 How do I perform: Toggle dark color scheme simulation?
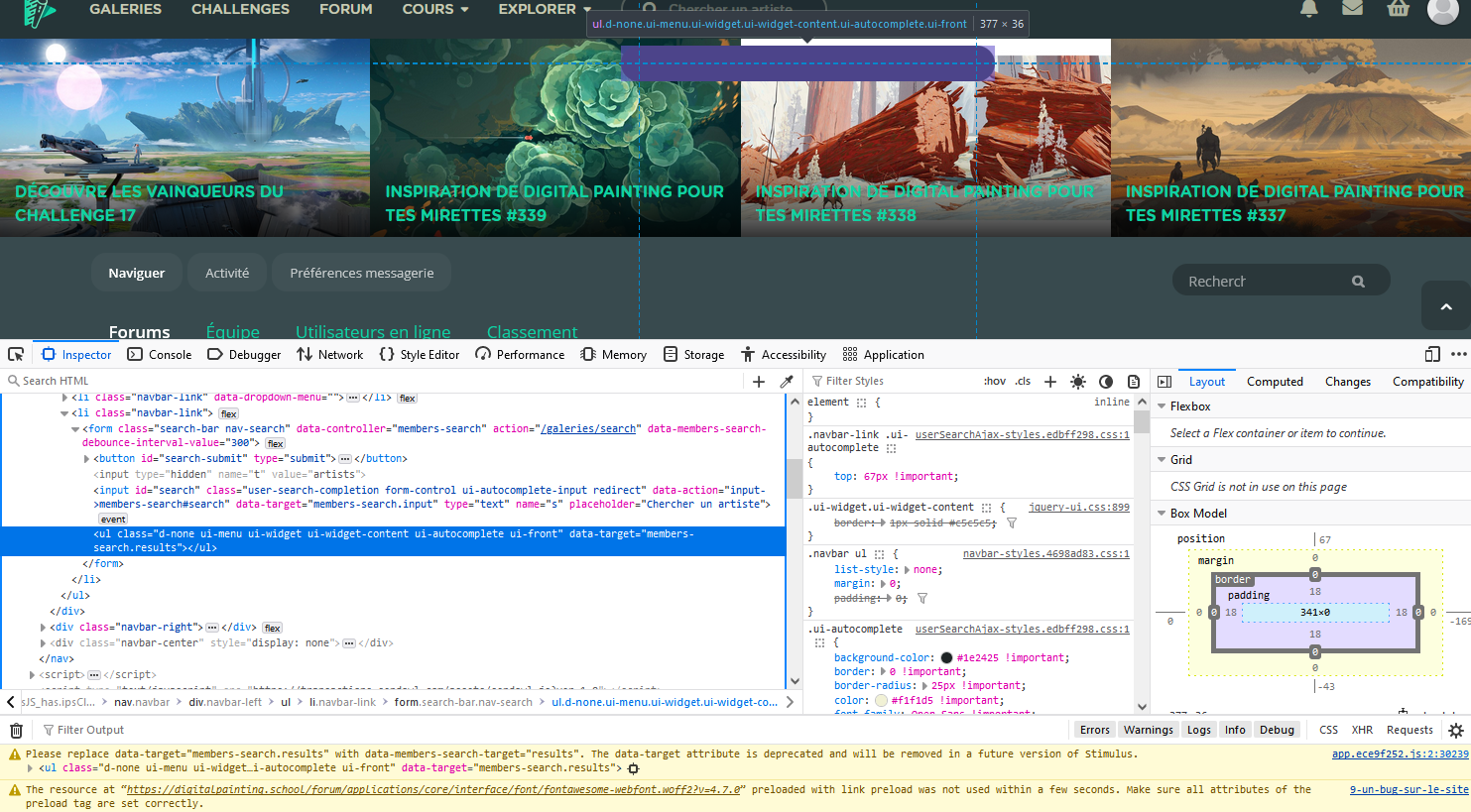pyautogui.click(x=1106, y=380)
